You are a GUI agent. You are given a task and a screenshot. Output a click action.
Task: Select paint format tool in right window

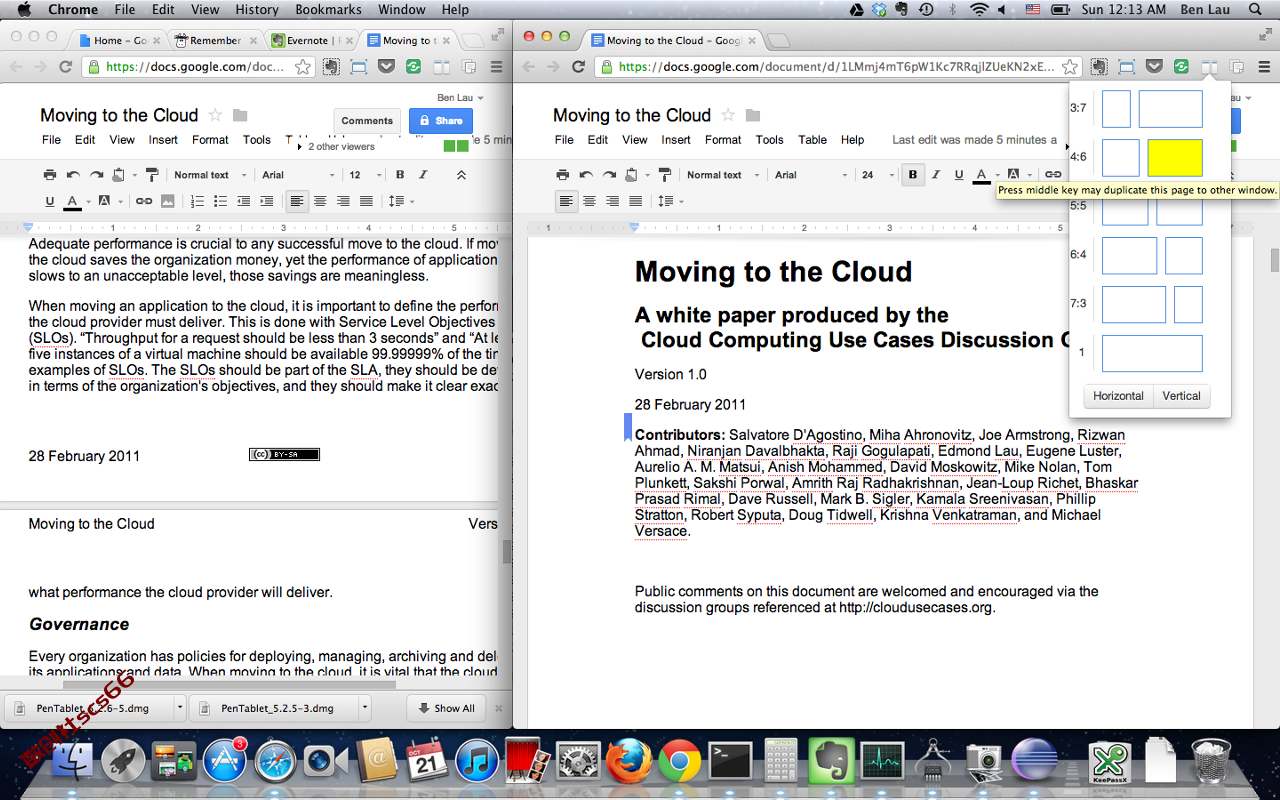665,175
